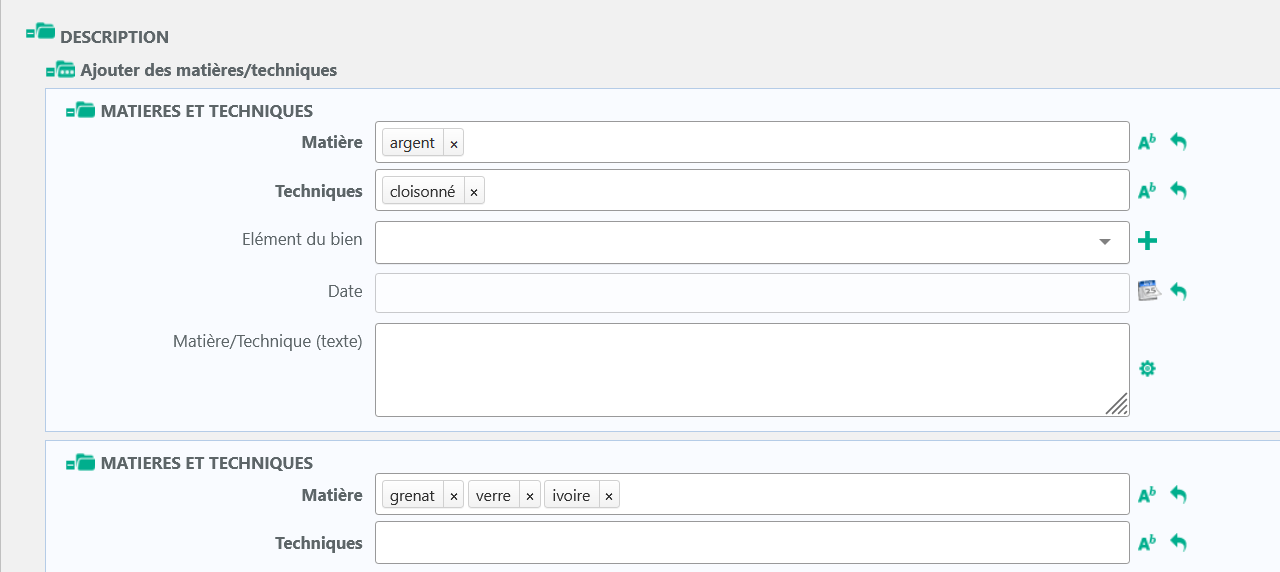The width and height of the screenshot is (1280, 572).
Task: Remove the argent tag from Matière
Action: tap(454, 144)
